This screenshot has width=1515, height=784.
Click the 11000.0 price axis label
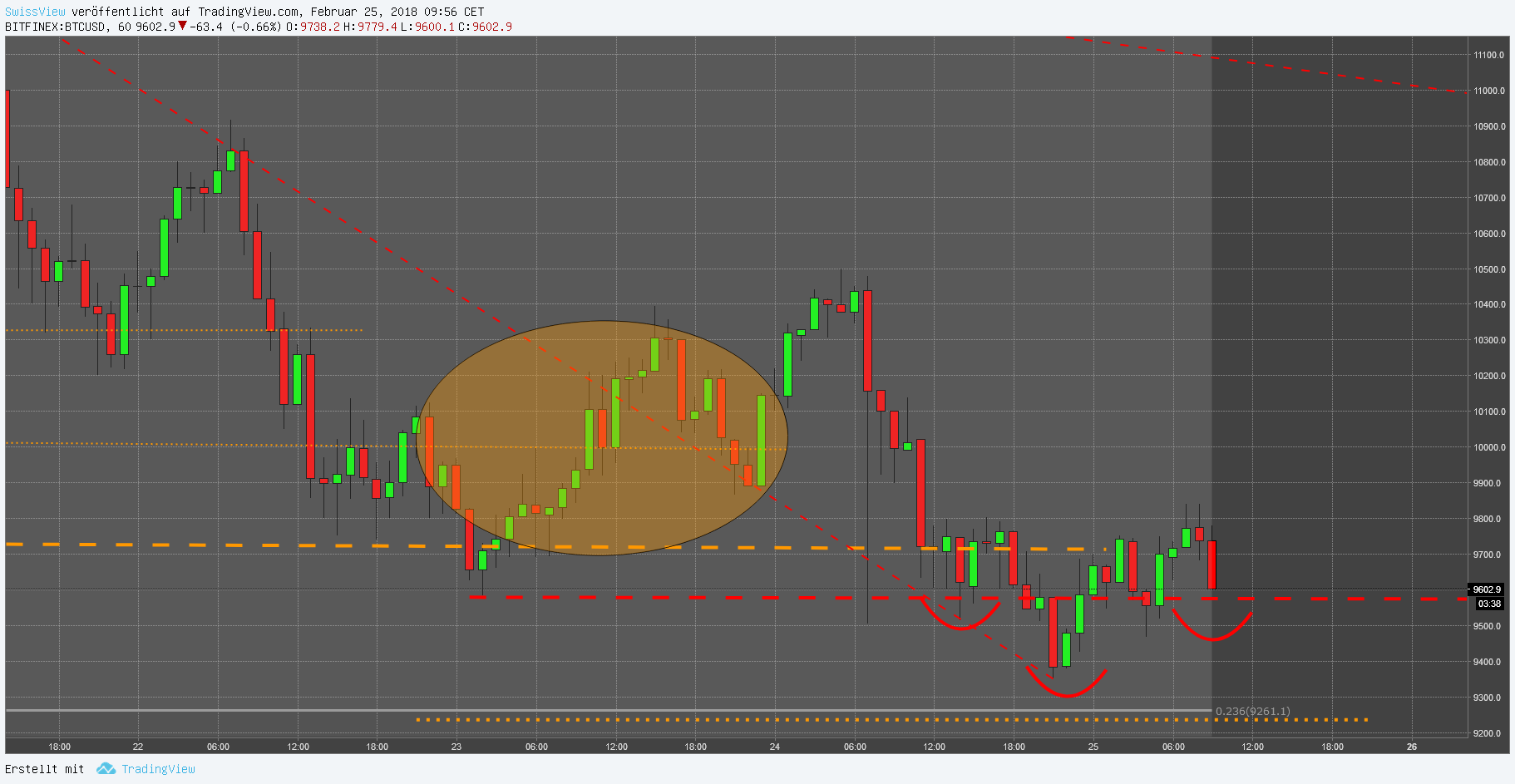(x=1489, y=91)
